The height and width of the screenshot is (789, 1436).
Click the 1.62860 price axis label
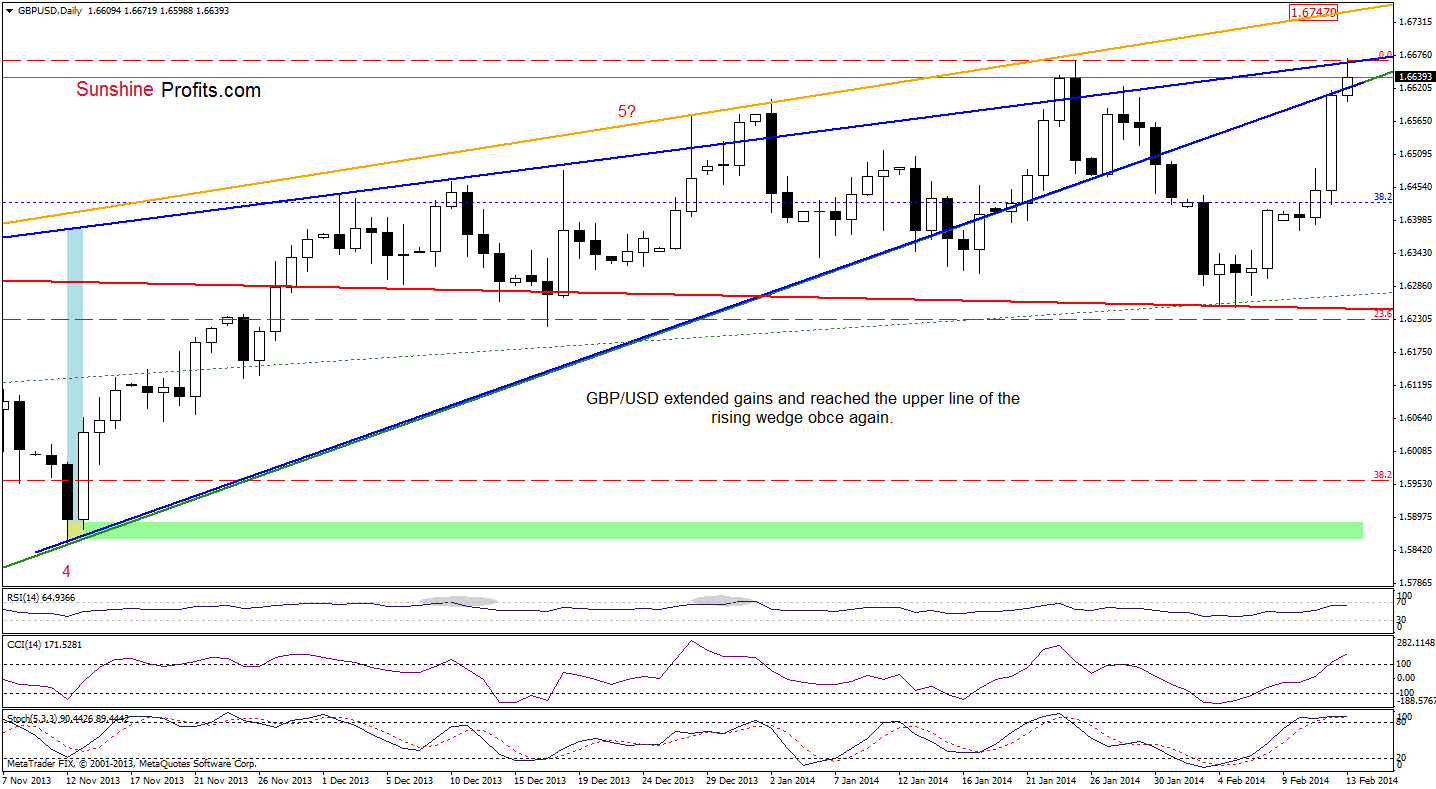click(1415, 286)
